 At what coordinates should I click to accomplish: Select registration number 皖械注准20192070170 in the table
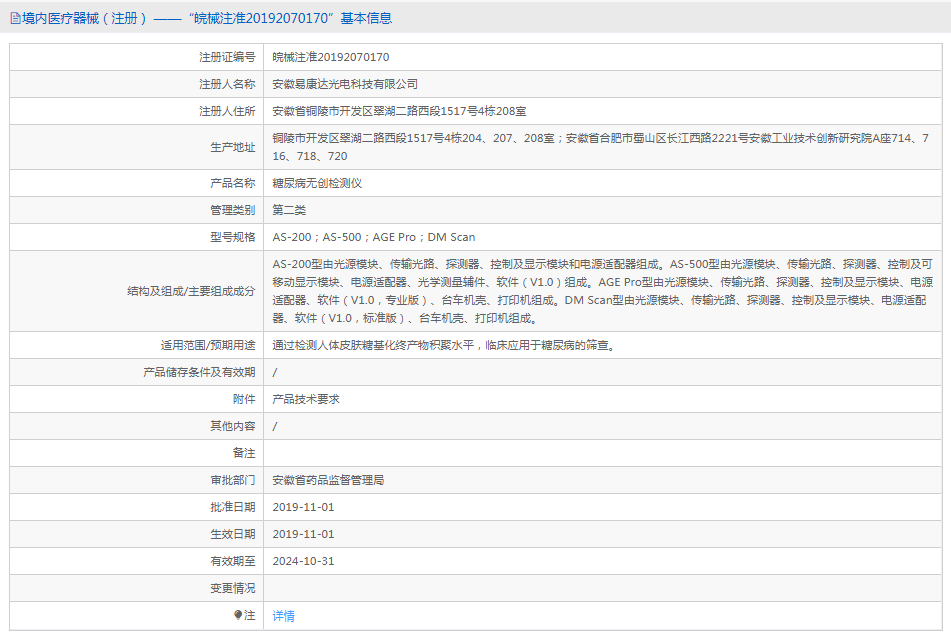point(331,58)
